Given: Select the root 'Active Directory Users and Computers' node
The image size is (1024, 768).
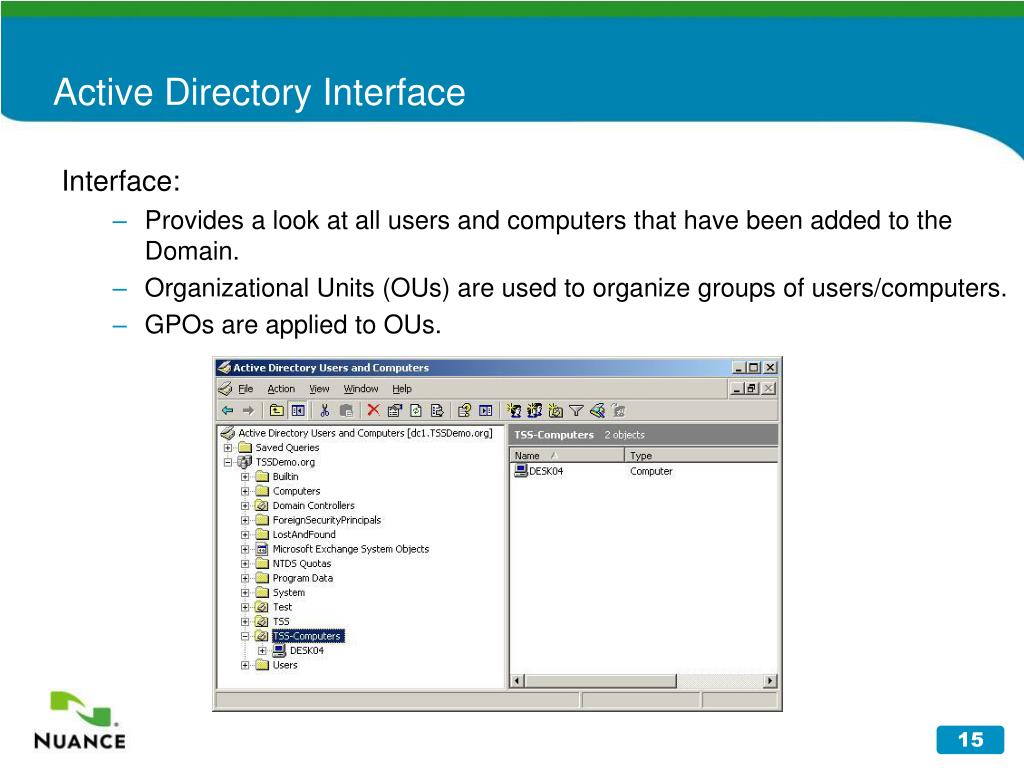Looking at the screenshot, I should (365, 433).
